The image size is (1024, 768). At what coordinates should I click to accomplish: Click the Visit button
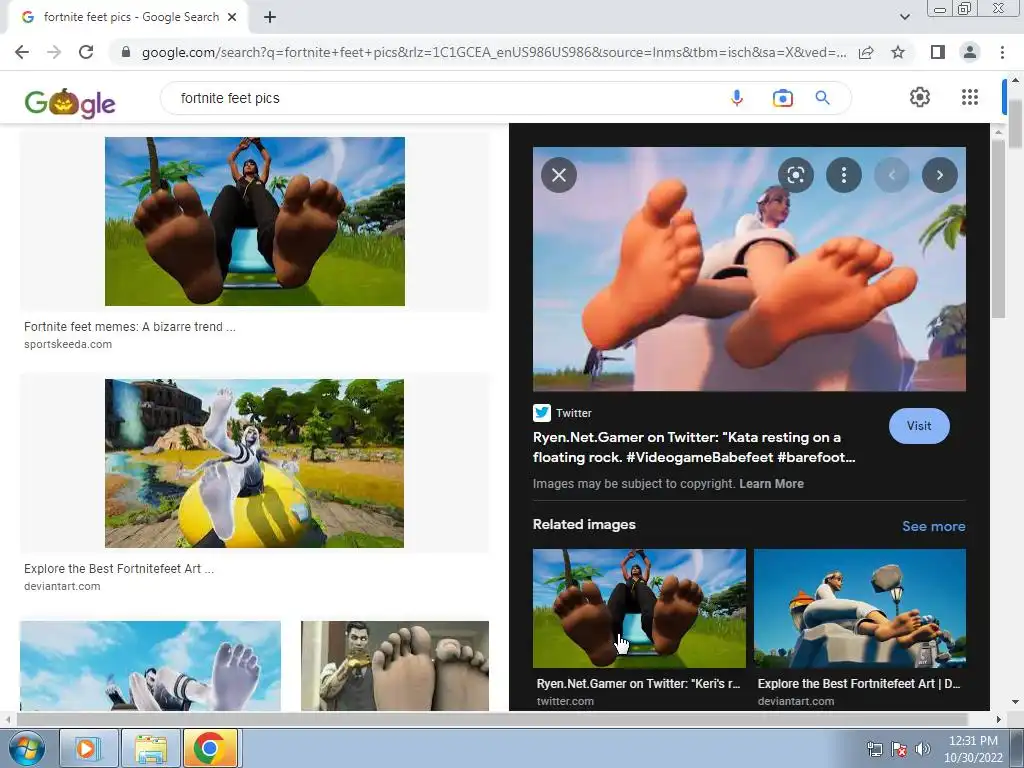[919, 426]
